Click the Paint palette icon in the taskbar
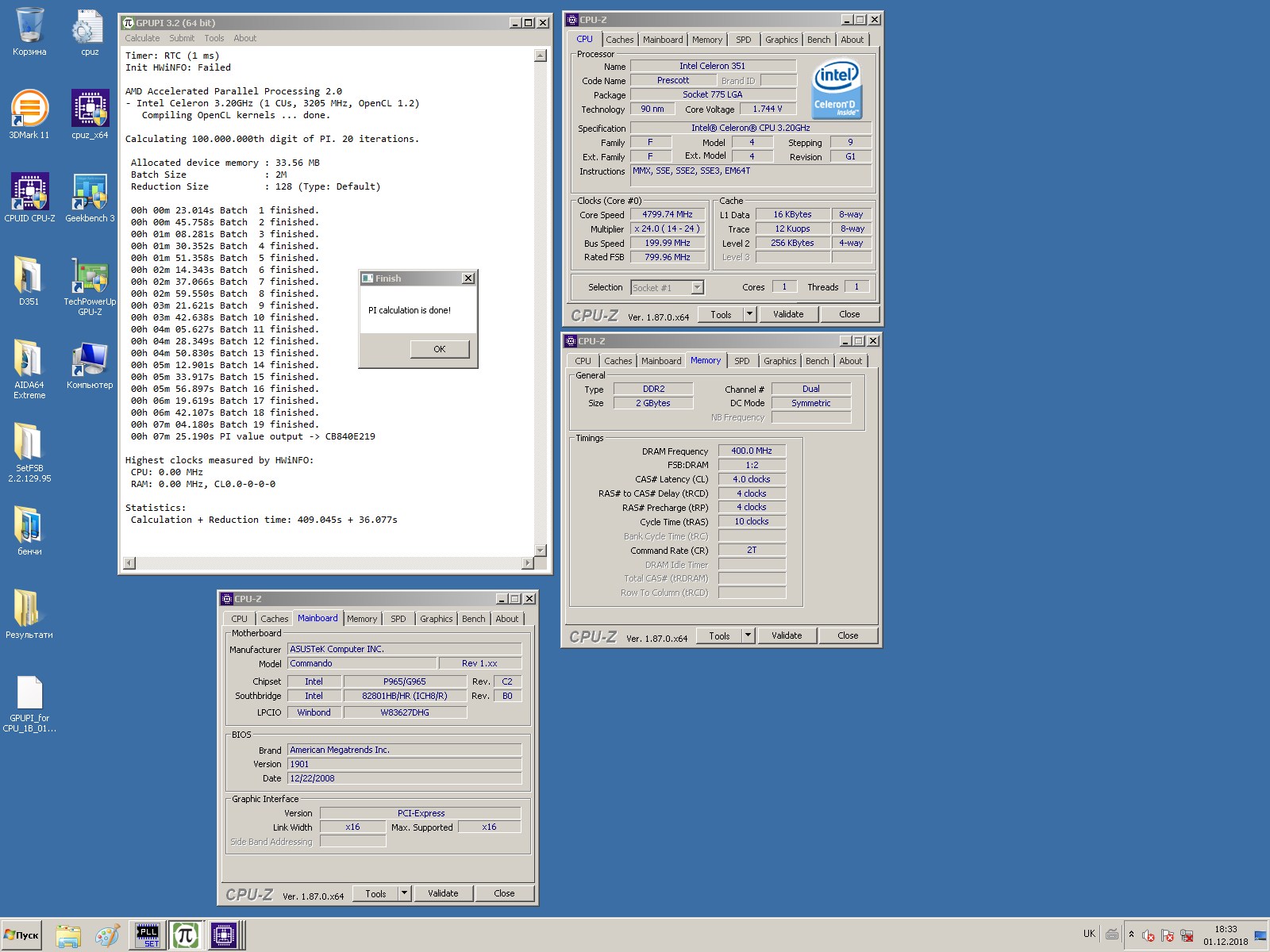 107,936
